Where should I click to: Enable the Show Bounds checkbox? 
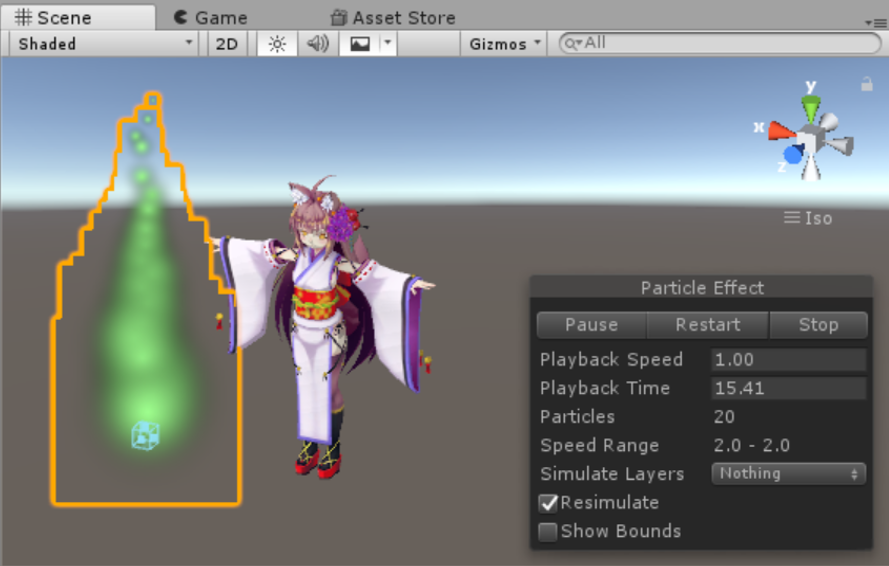pyautogui.click(x=548, y=532)
